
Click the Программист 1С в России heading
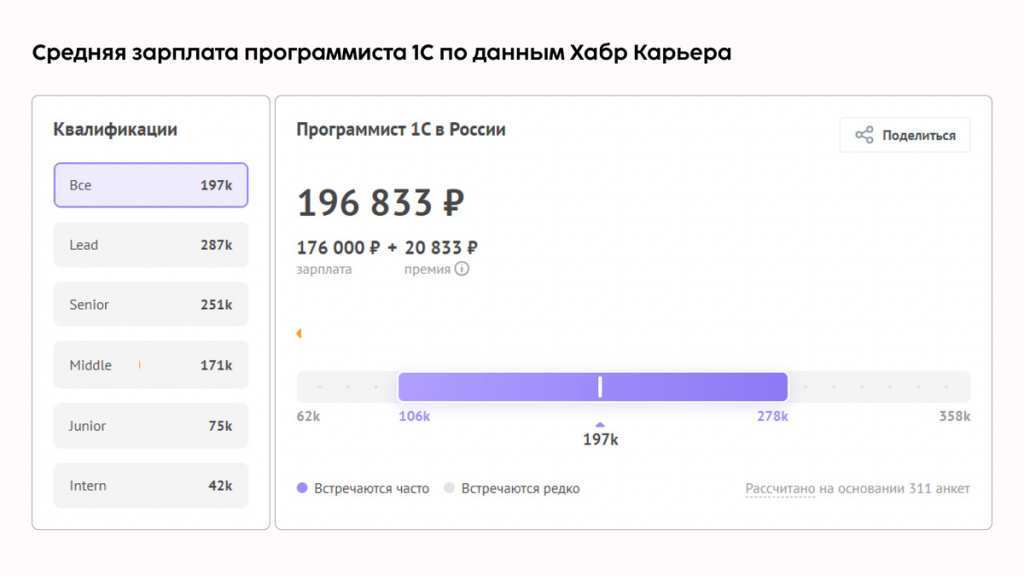point(401,130)
